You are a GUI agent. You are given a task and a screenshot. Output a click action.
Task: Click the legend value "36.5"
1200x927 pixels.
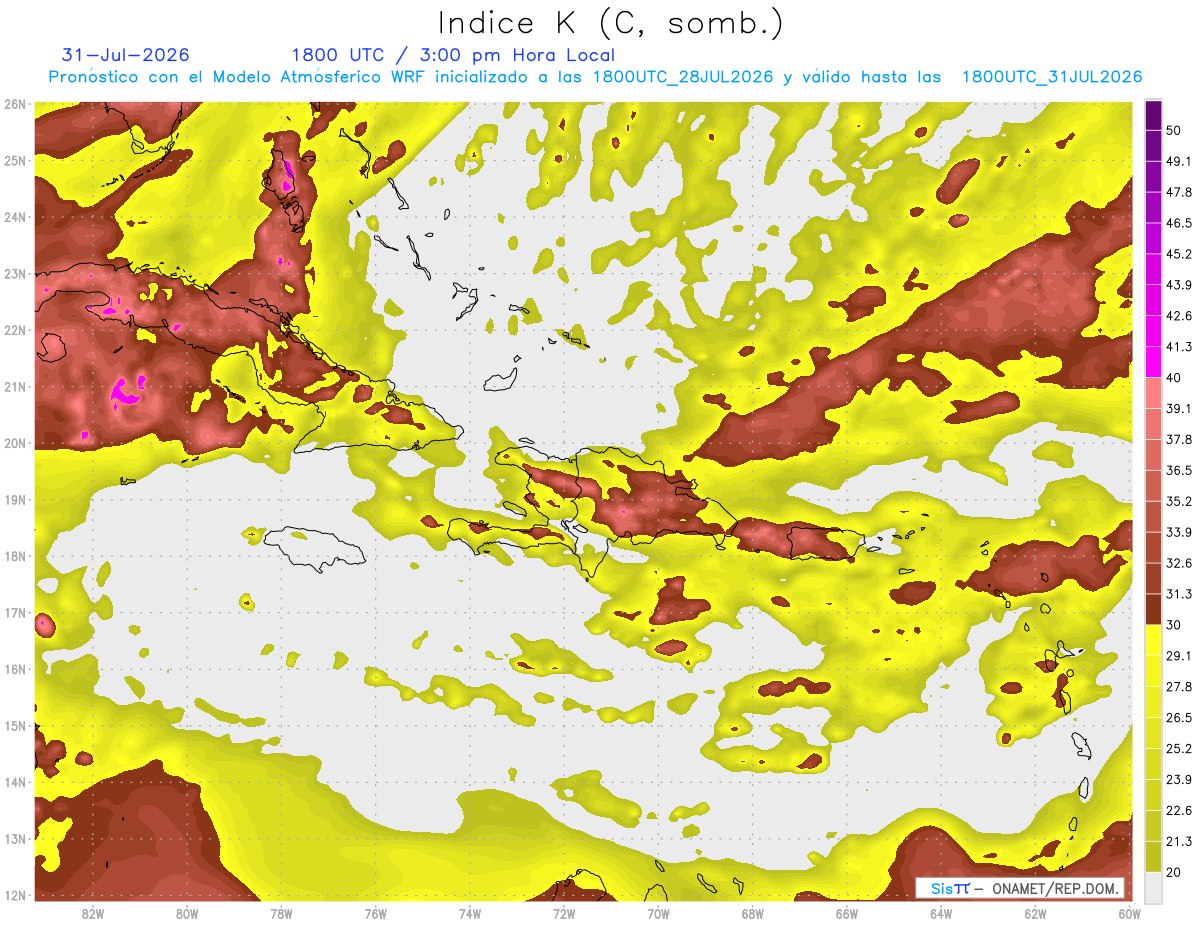pos(1178,470)
